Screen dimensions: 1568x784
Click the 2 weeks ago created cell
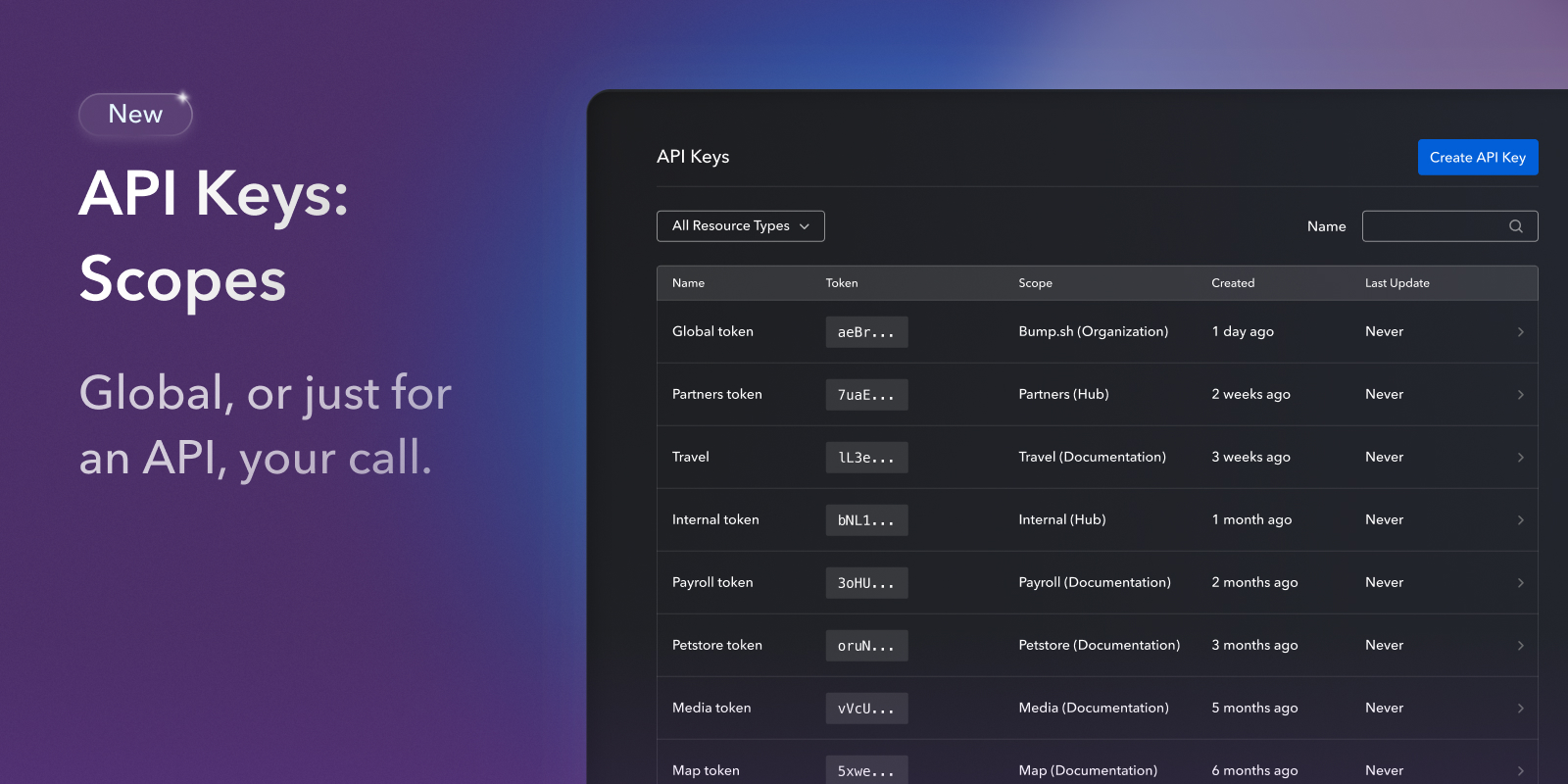tap(1250, 394)
